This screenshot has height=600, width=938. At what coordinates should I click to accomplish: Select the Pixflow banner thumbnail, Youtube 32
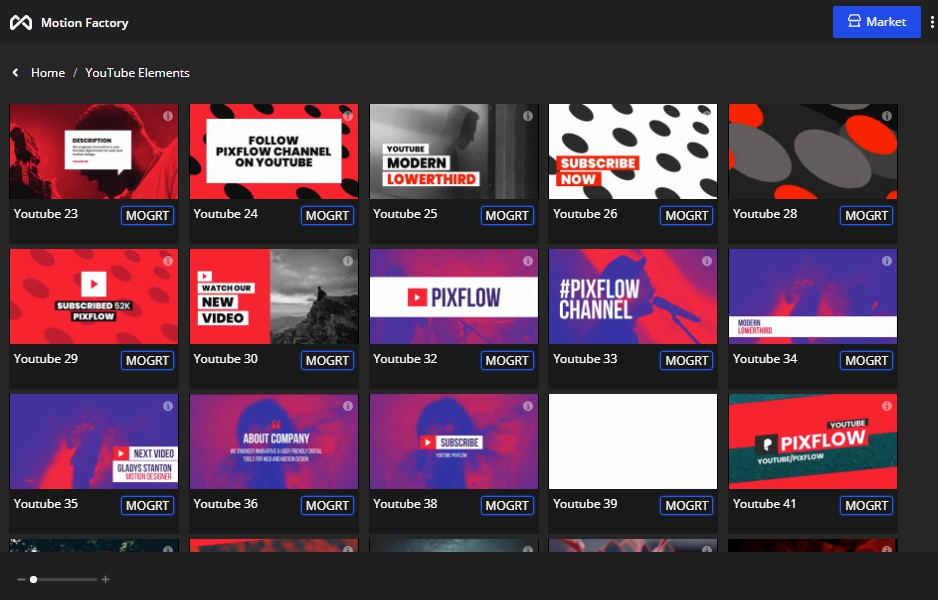tap(454, 297)
